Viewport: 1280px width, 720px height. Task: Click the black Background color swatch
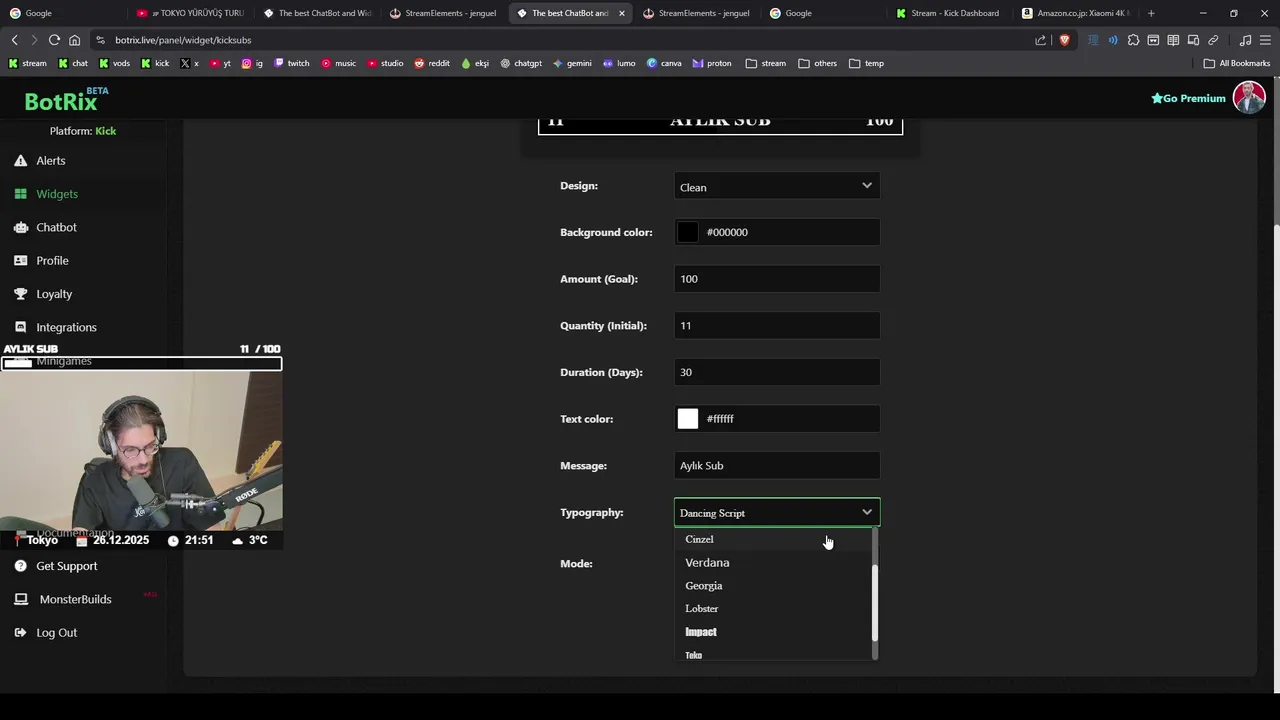tap(688, 232)
